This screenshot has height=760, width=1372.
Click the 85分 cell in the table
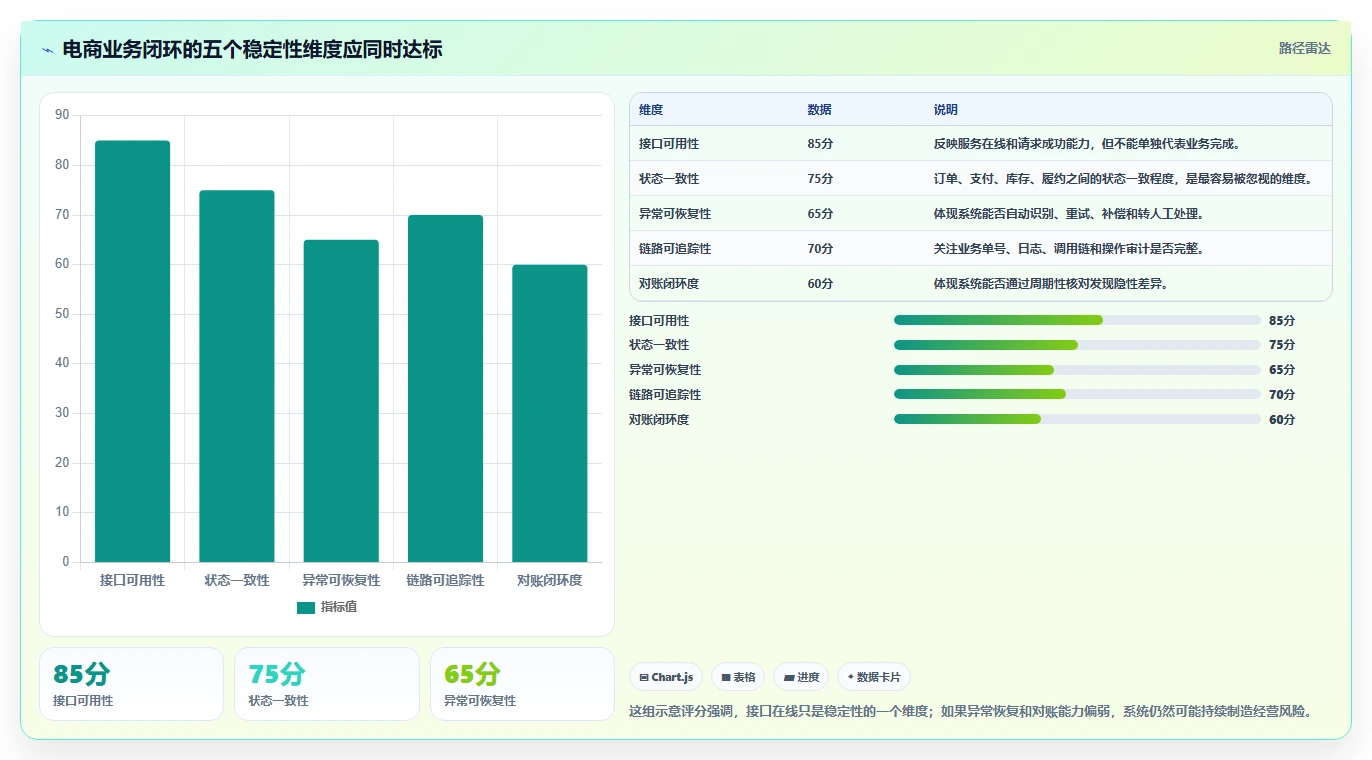(x=820, y=144)
